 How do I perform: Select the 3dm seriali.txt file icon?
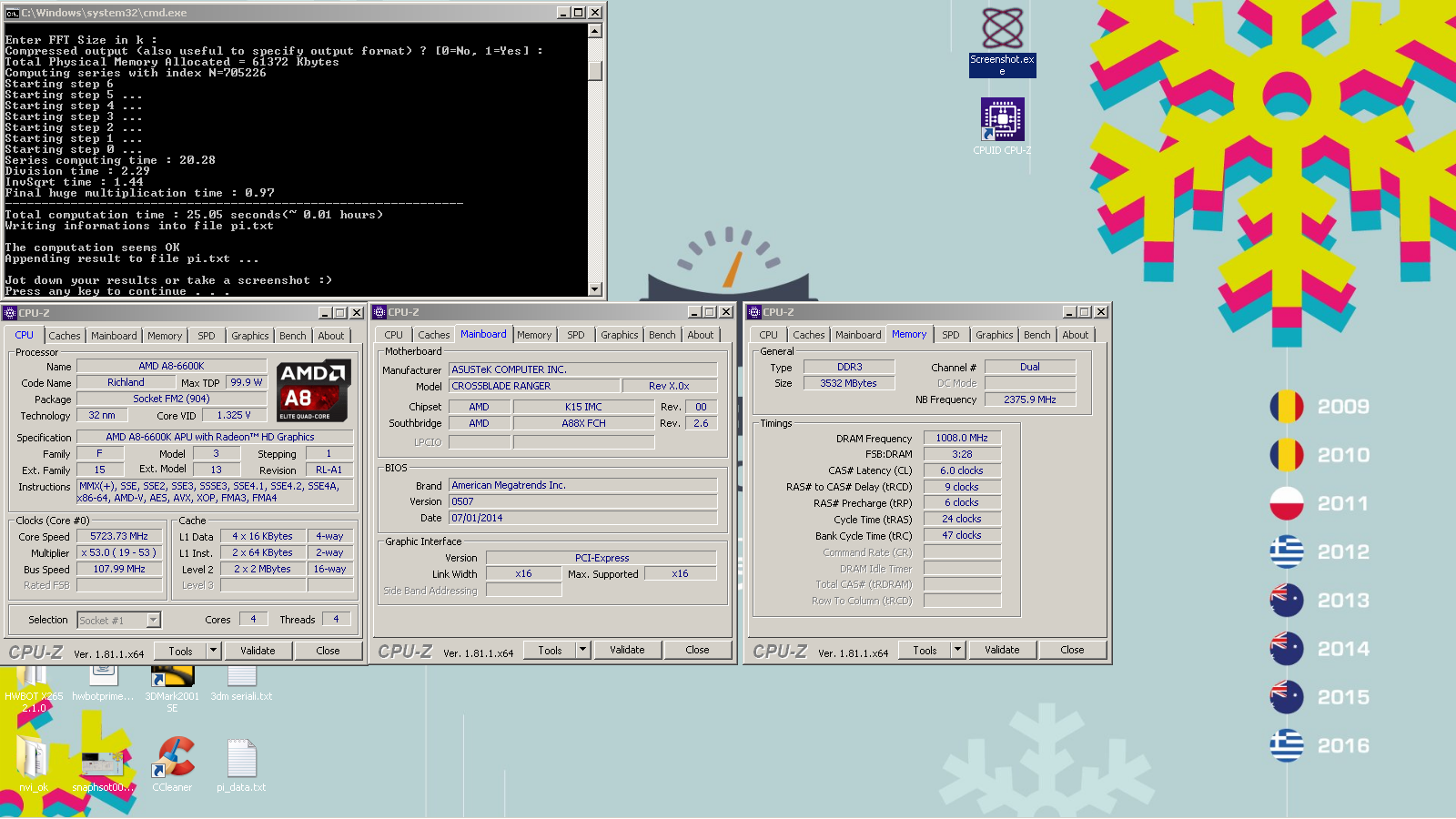(241, 685)
